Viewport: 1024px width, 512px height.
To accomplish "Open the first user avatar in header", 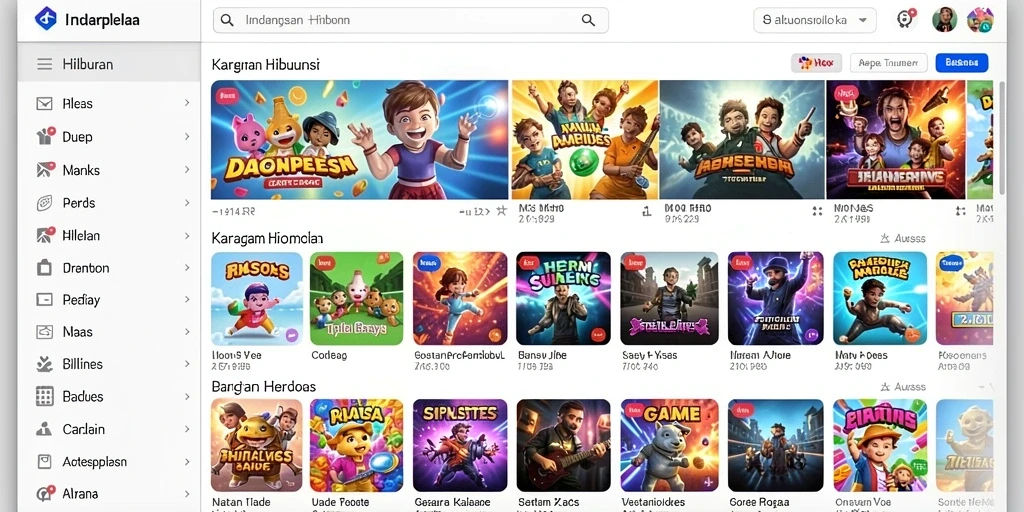I will click(x=944, y=20).
